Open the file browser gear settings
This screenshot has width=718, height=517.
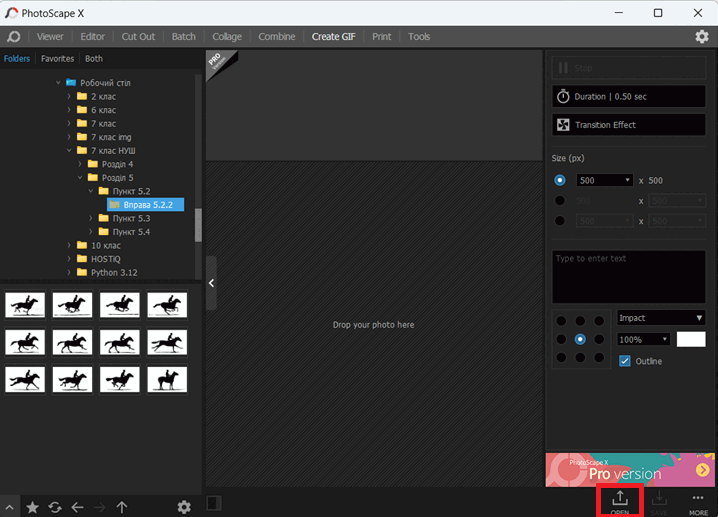[x=184, y=507]
